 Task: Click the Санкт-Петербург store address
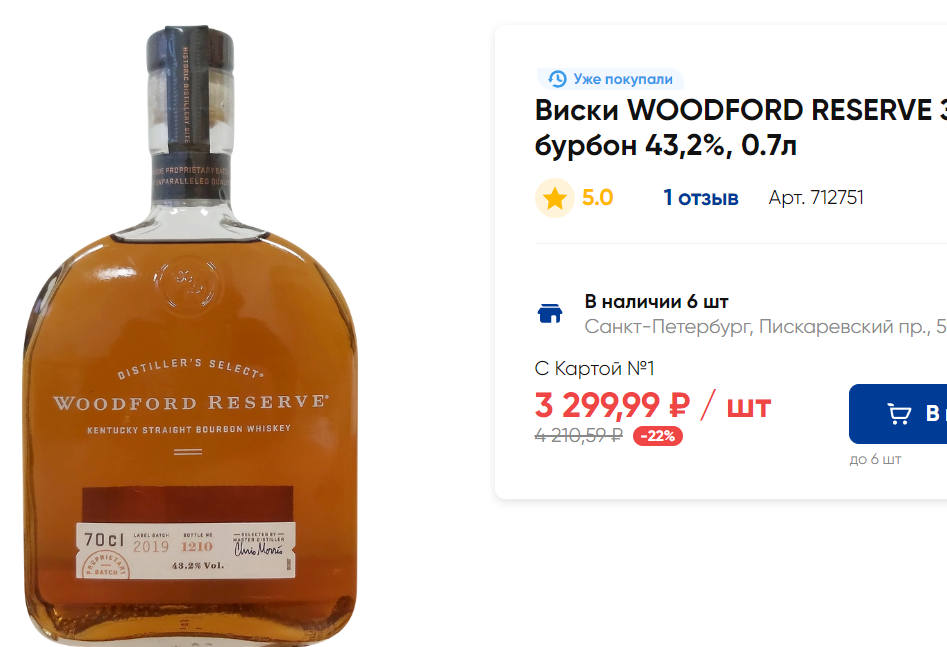765,327
